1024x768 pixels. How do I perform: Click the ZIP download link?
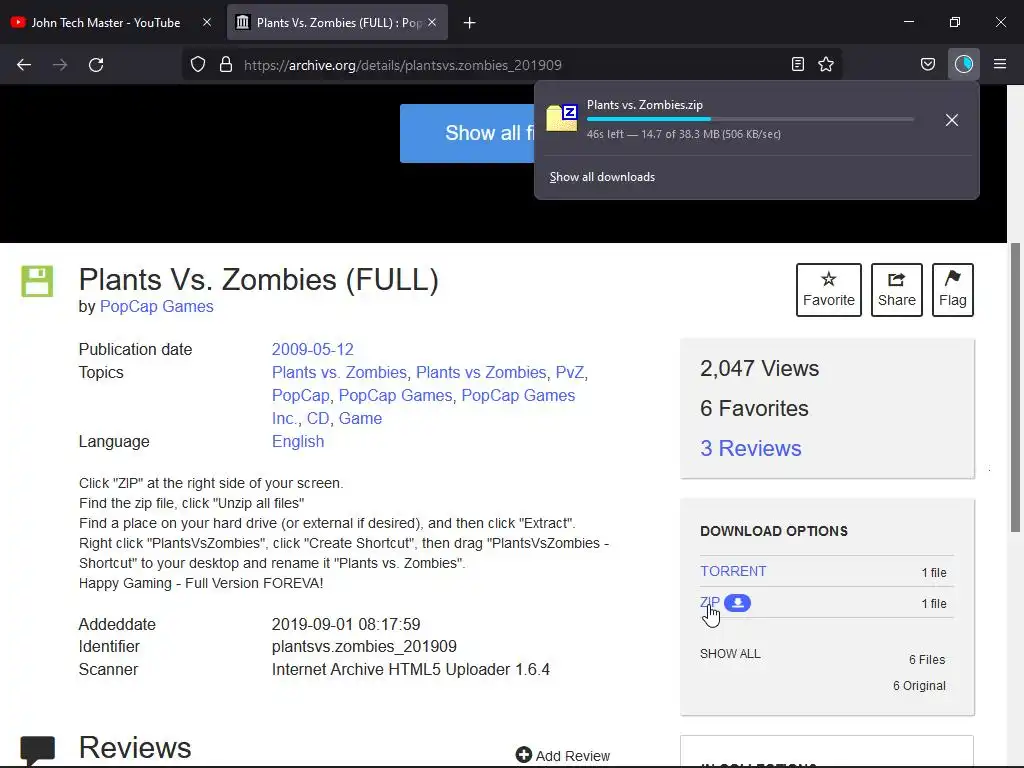click(710, 602)
